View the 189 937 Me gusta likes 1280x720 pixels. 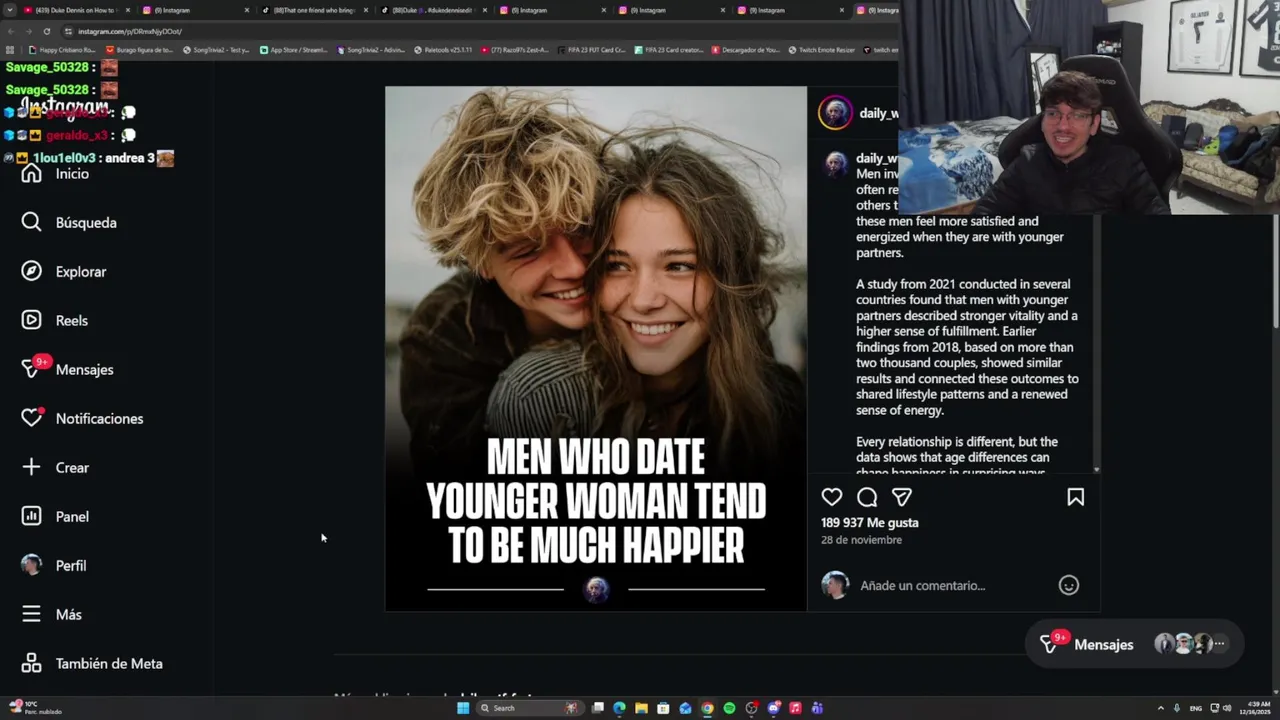(x=870, y=523)
